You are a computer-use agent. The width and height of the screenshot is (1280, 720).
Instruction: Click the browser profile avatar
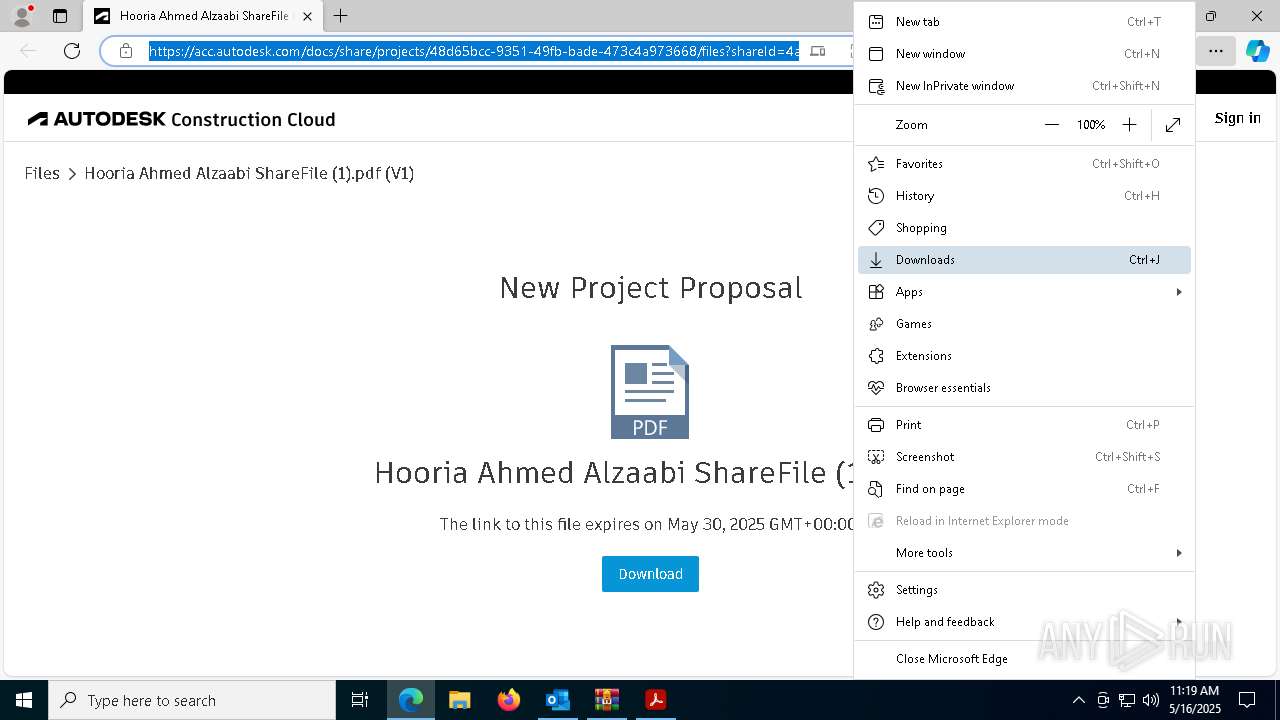click(x=22, y=16)
